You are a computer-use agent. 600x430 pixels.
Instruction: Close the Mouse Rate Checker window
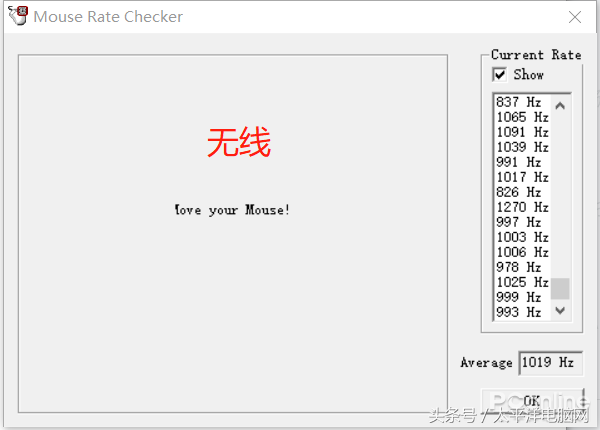tap(575, 17)
